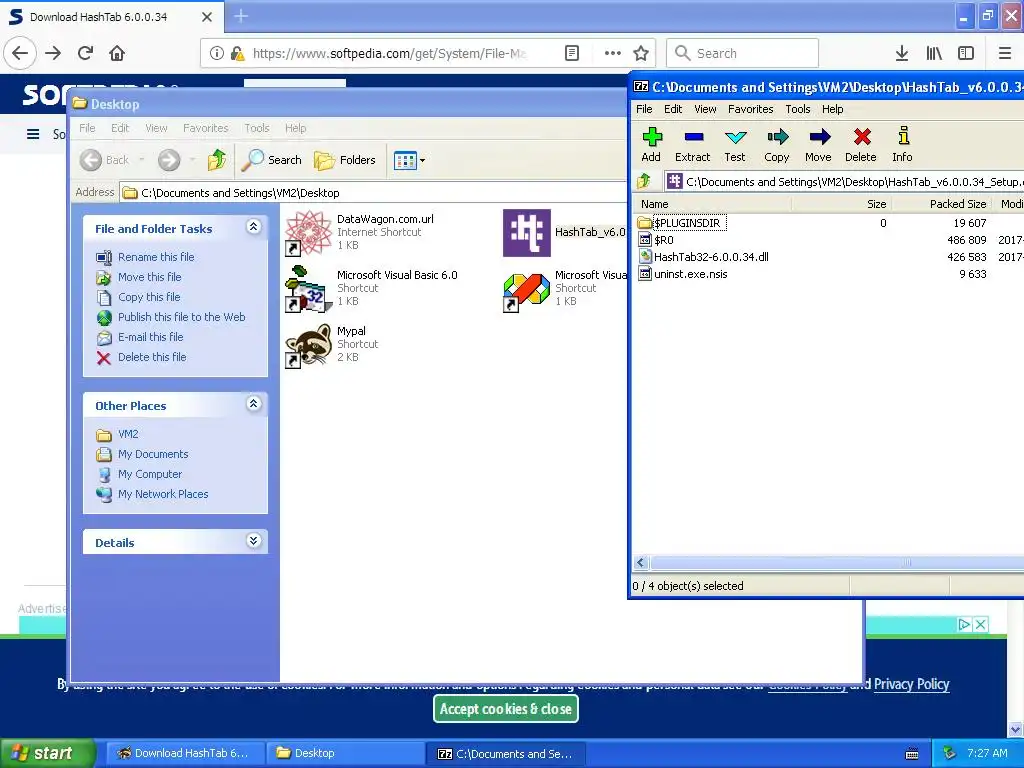Click Move this file

(150, 277)
